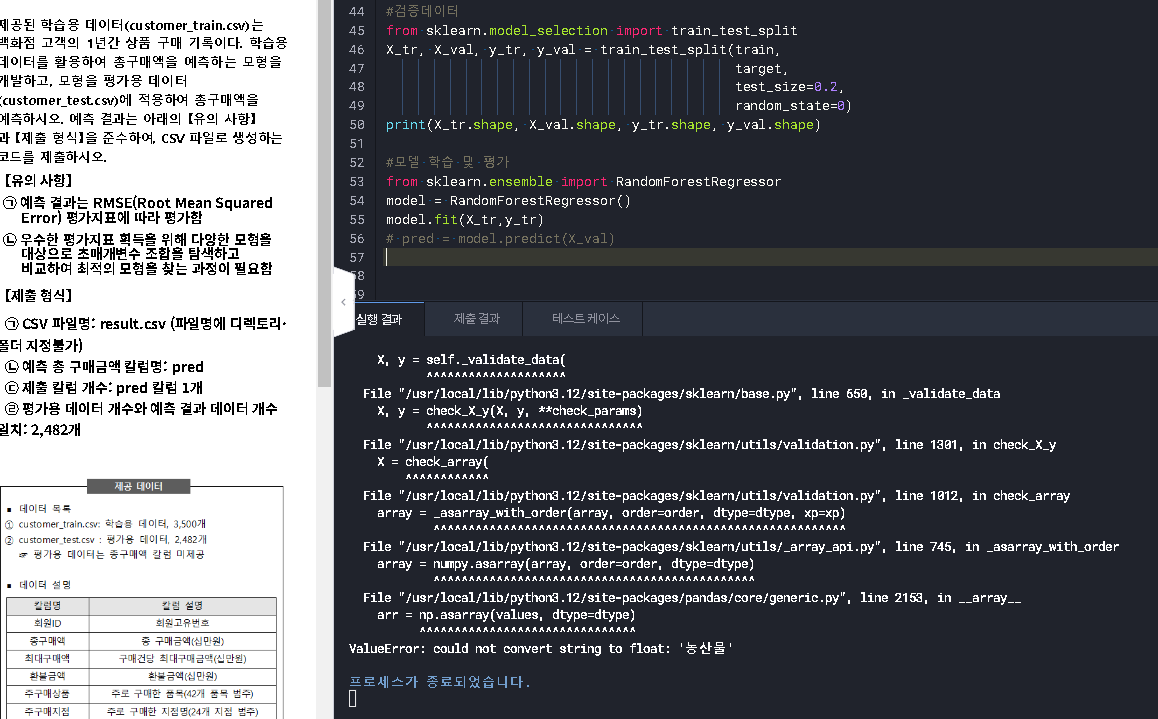Click 'RandomForestRegressor' in the import line 53
Screen dimensions: 1158x719
click(698, 182)
